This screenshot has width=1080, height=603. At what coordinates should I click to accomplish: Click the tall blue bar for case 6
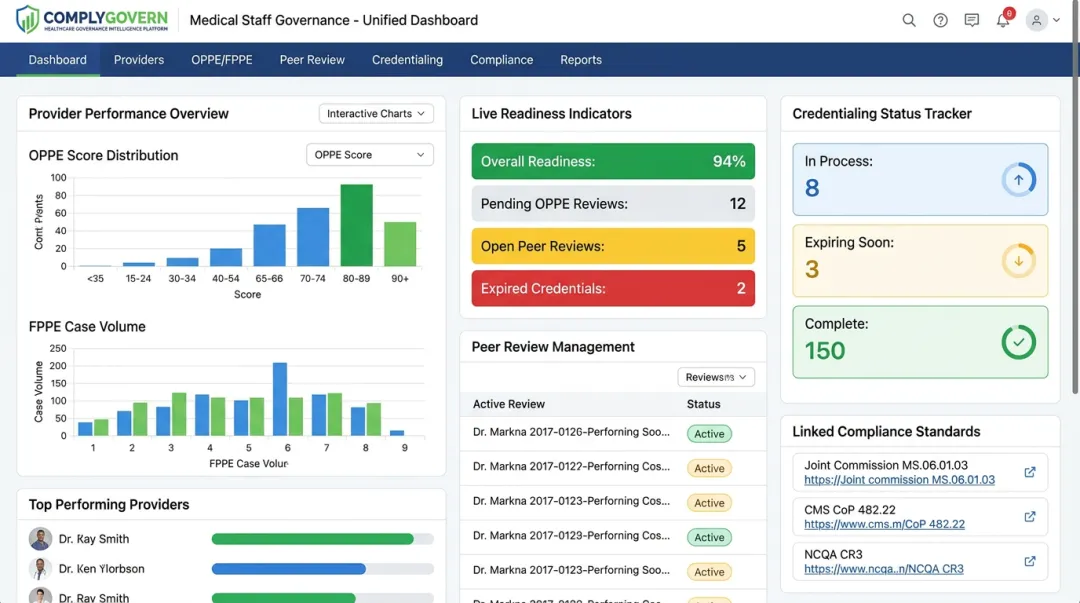tap(280, 399)
